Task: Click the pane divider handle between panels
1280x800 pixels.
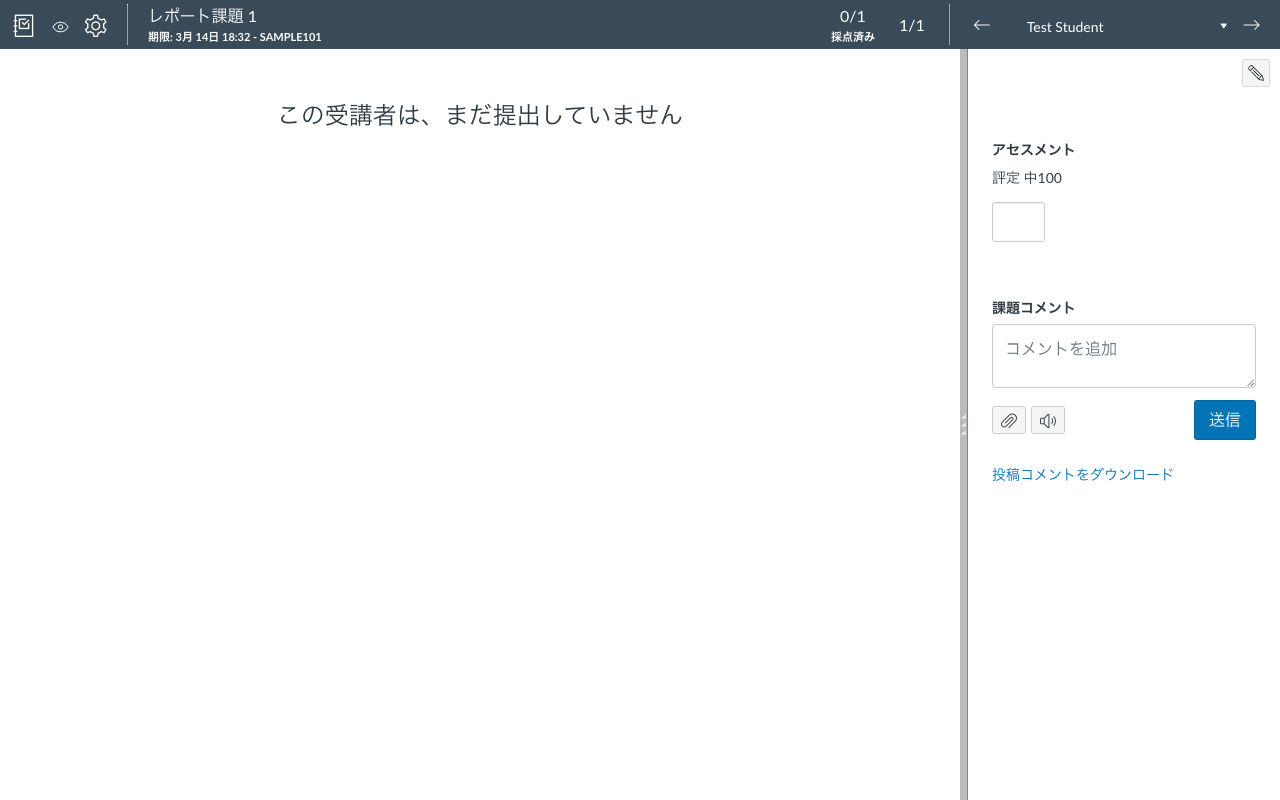Action: click(x=962, y=423)
